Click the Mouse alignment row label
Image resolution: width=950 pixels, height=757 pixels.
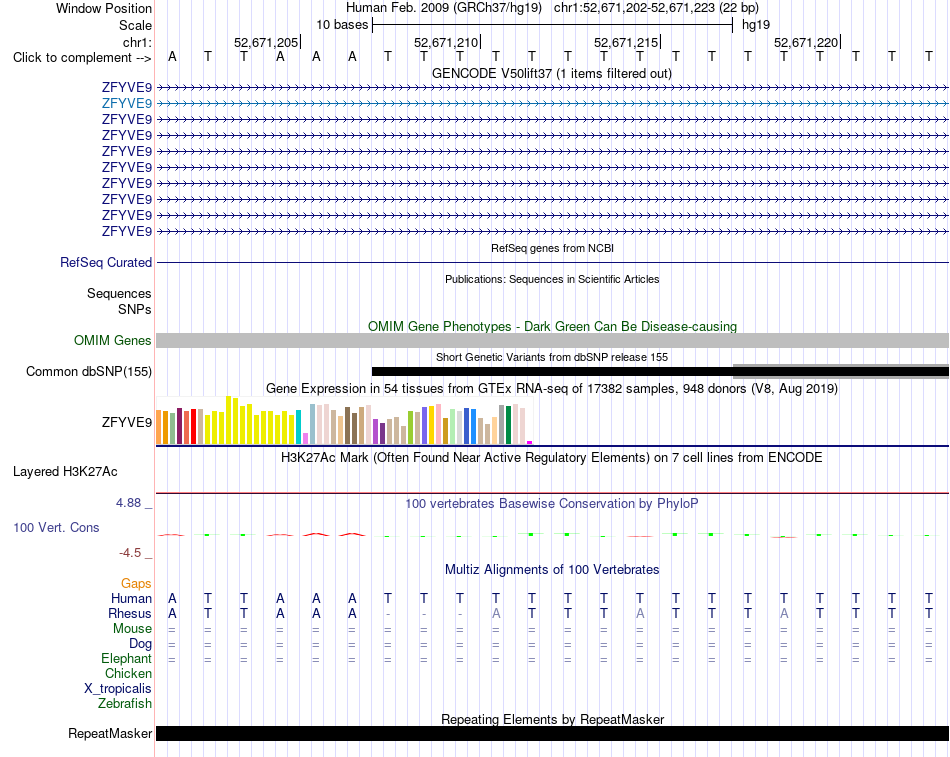pyautogui.click(x=132, y=629)
